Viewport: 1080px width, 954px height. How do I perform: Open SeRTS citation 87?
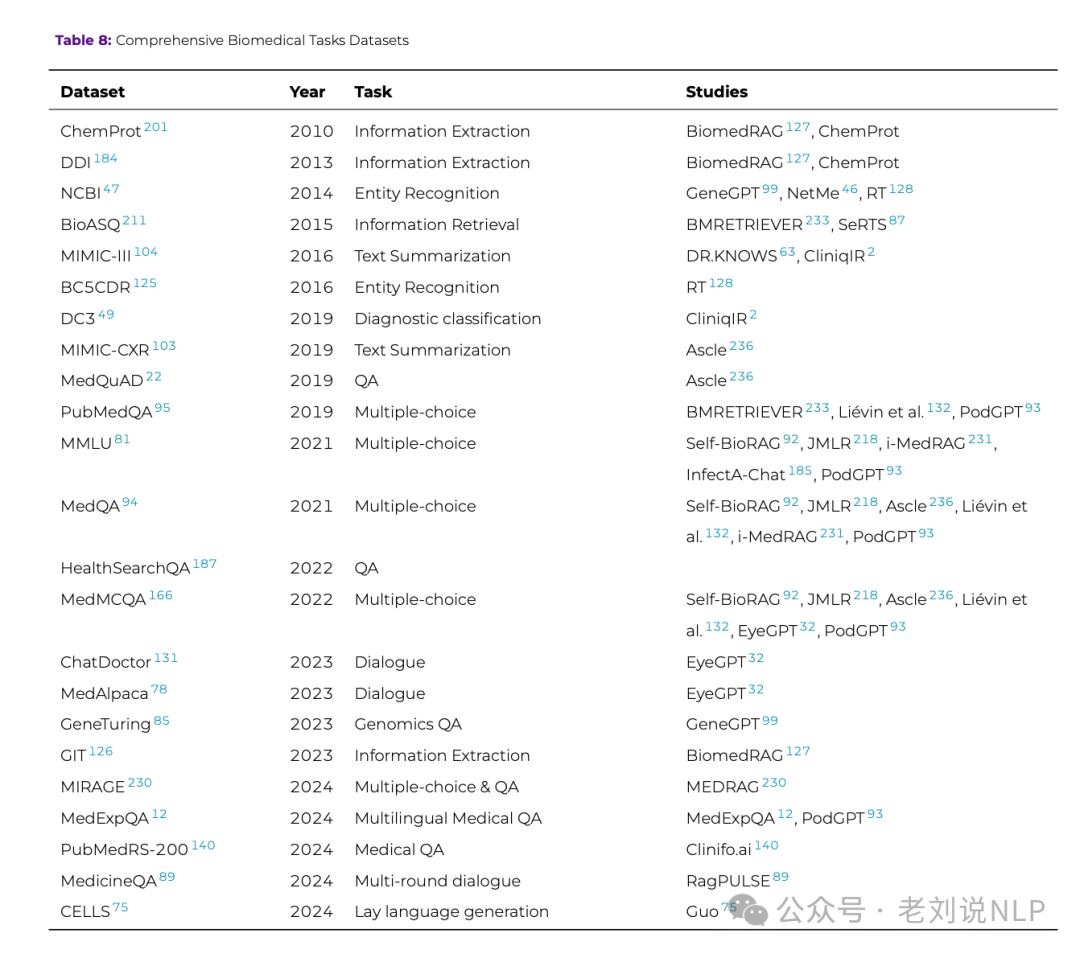pyautogui.click(x=897, y=220)
